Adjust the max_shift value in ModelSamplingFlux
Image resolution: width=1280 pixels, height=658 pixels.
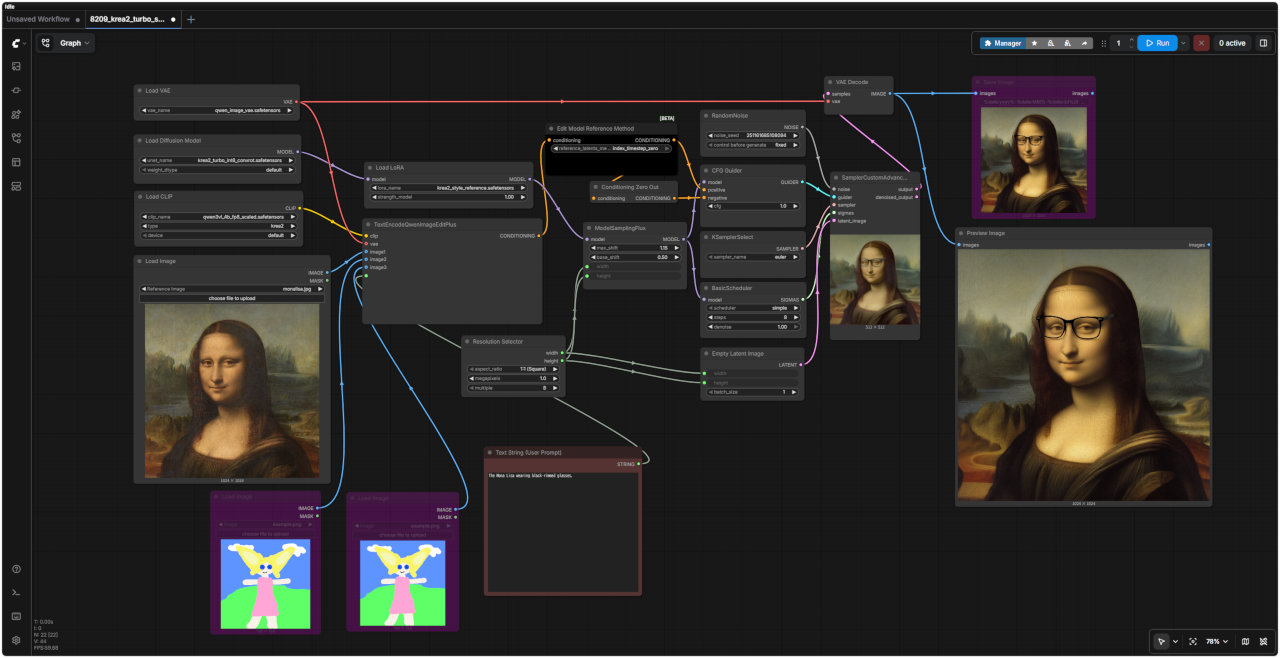pos(633,248)
